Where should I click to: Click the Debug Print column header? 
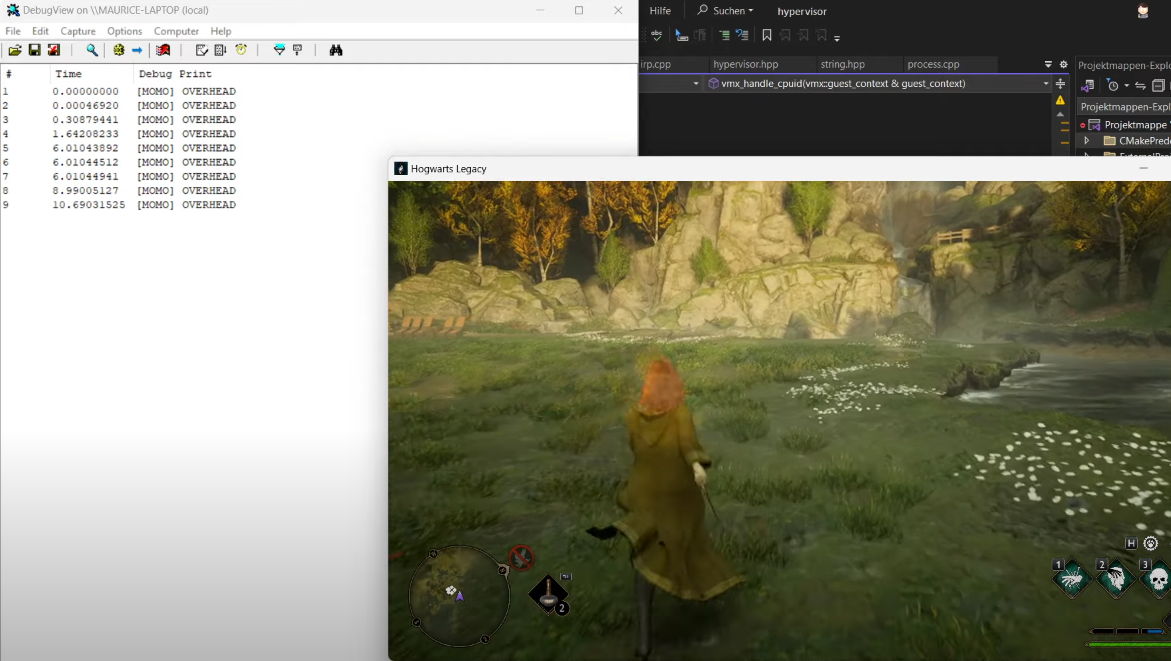click(x=175, y=74)
